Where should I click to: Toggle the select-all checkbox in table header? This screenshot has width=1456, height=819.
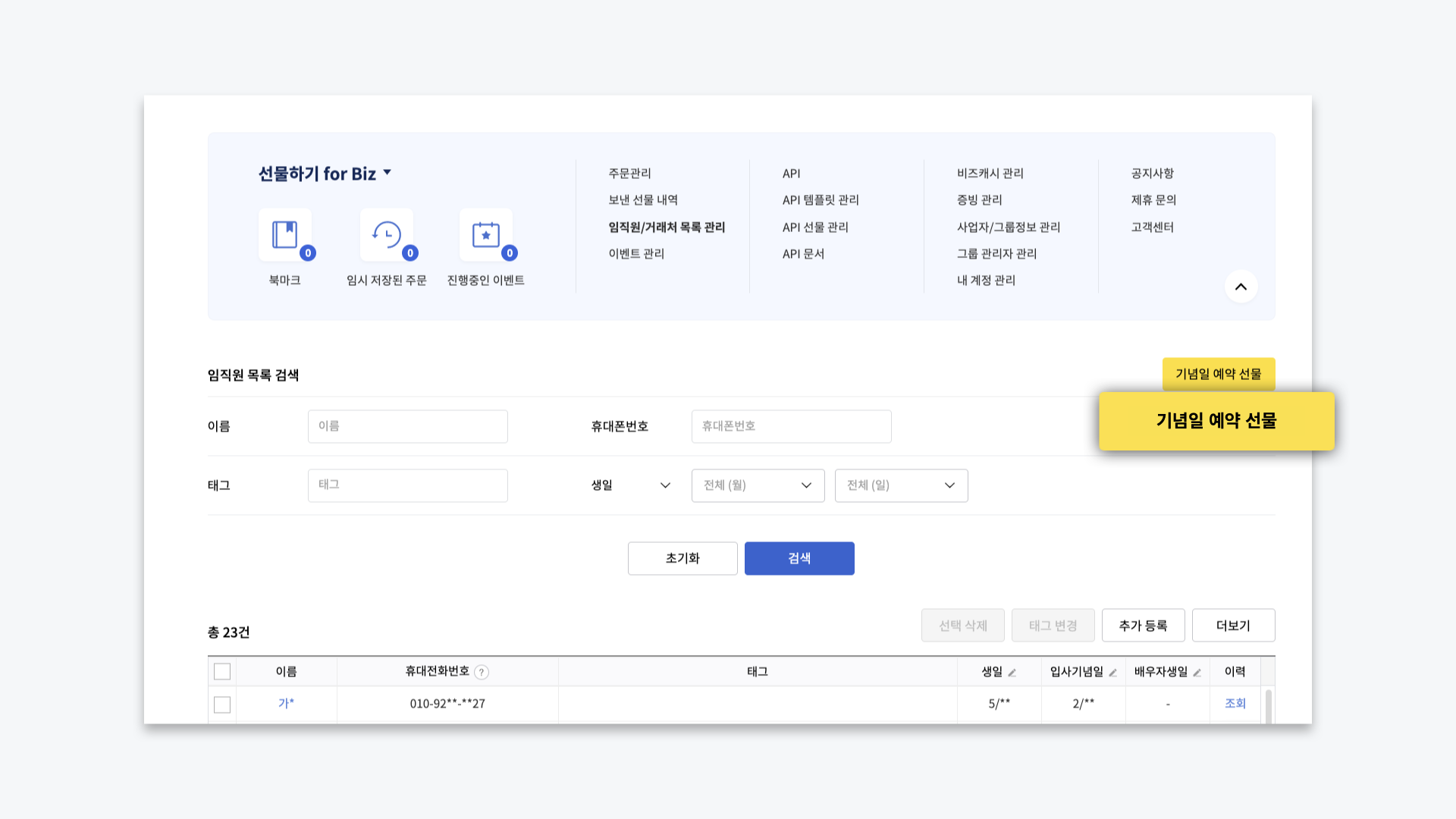pos(222,672)
